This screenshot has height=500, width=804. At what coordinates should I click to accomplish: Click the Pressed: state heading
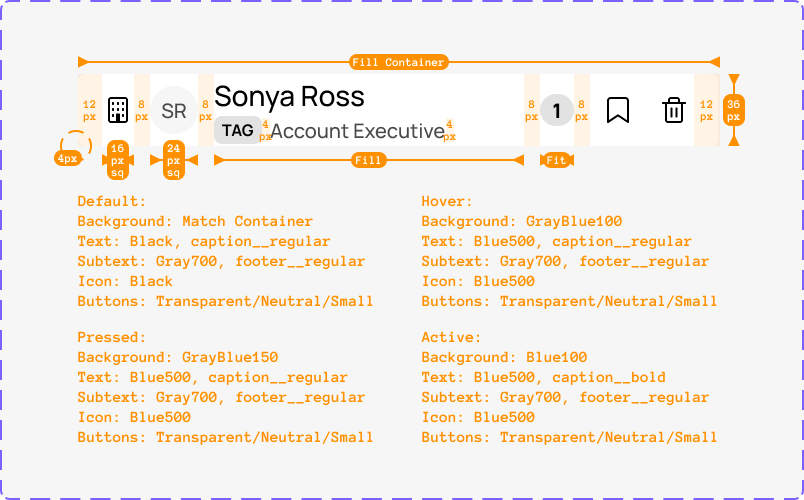(112, 337)
